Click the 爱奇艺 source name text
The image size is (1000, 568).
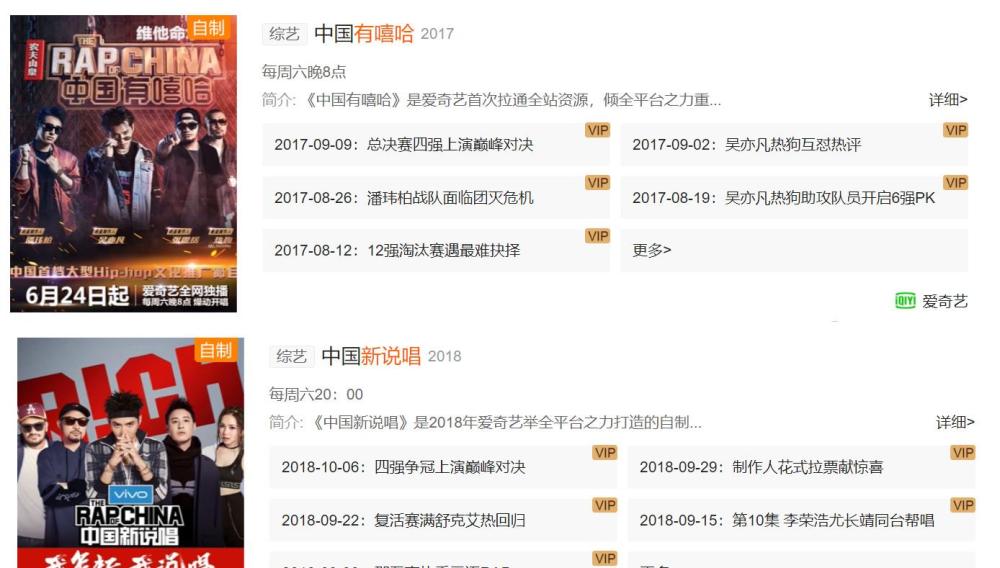[x=945, y=302]
